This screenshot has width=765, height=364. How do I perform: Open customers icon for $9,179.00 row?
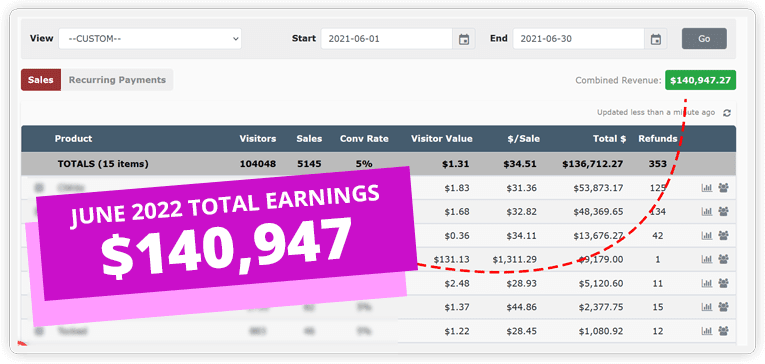[x=724, y=260]
